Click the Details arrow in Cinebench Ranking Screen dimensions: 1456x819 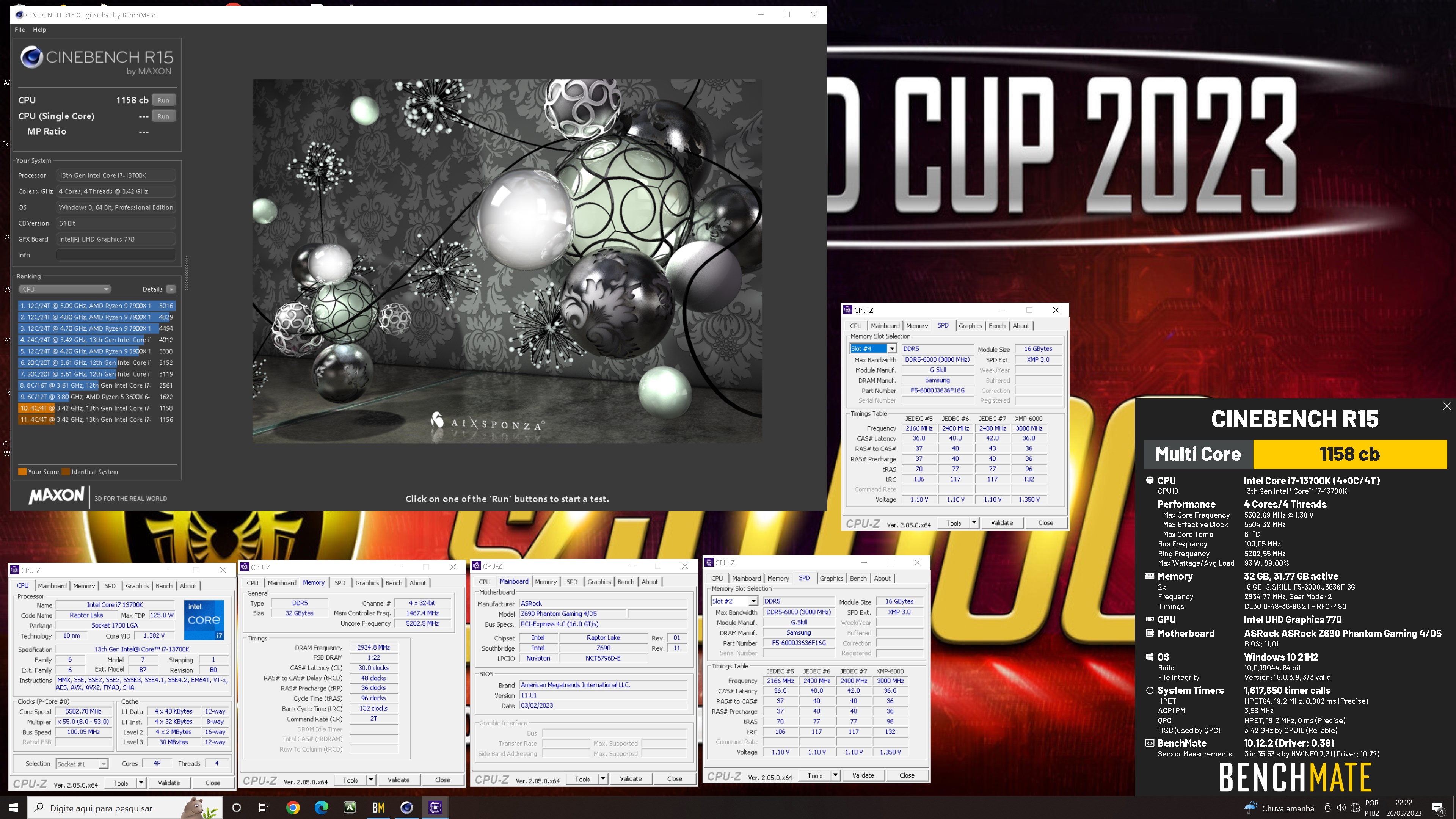click(171, 289)
